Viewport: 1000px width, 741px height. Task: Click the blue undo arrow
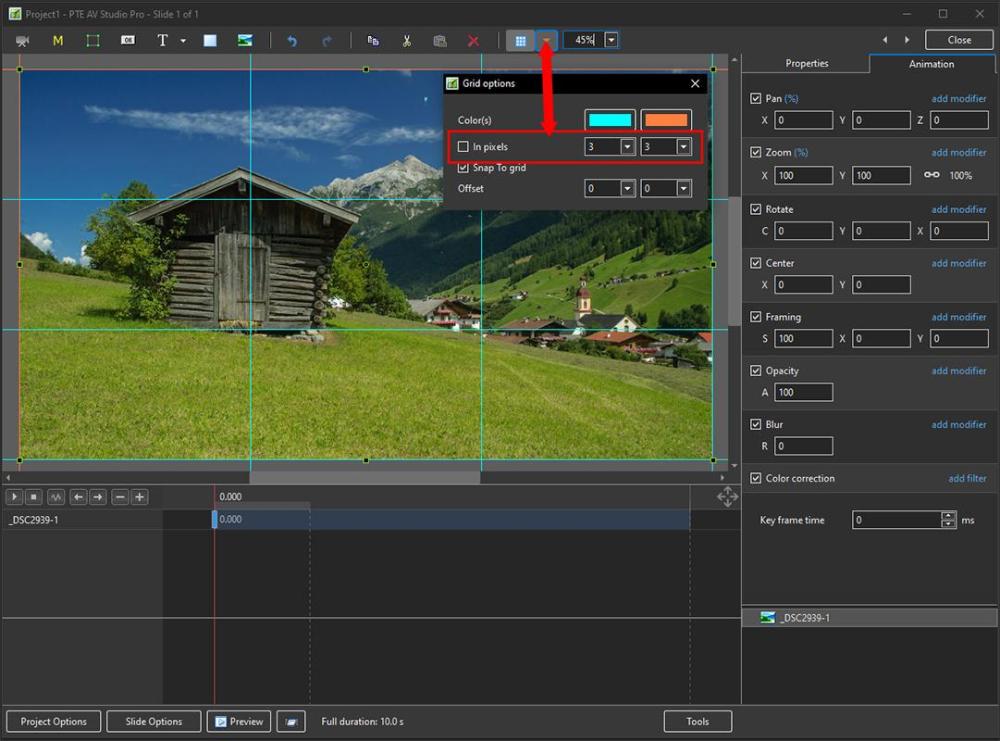[x=292, y=40]
